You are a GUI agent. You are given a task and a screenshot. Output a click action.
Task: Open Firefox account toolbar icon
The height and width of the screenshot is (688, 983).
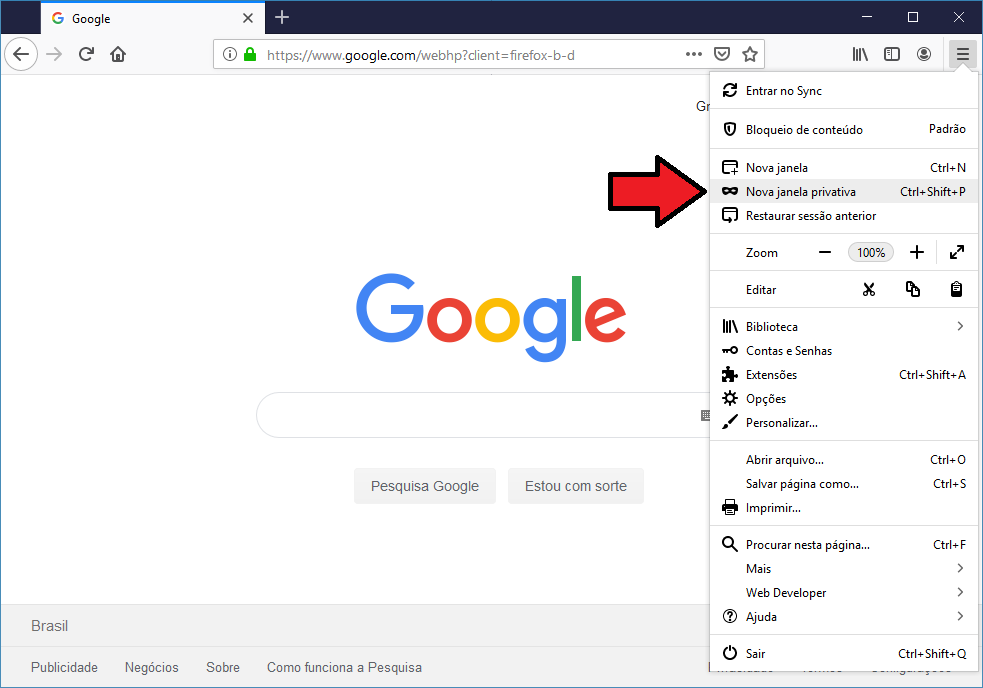coord(923,55)
